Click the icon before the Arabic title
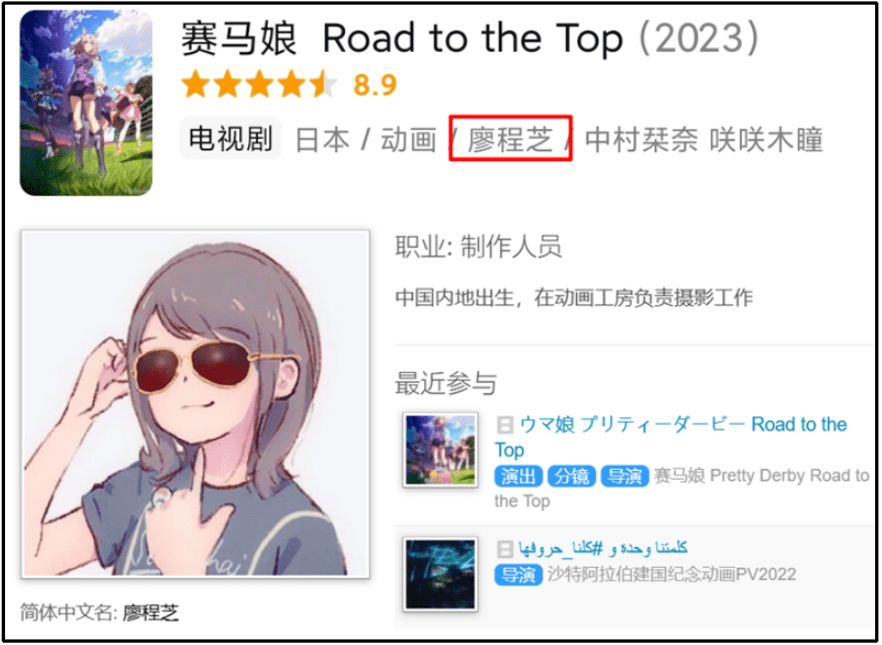Screen dimensions: 882x645 (x=505, y=548)
